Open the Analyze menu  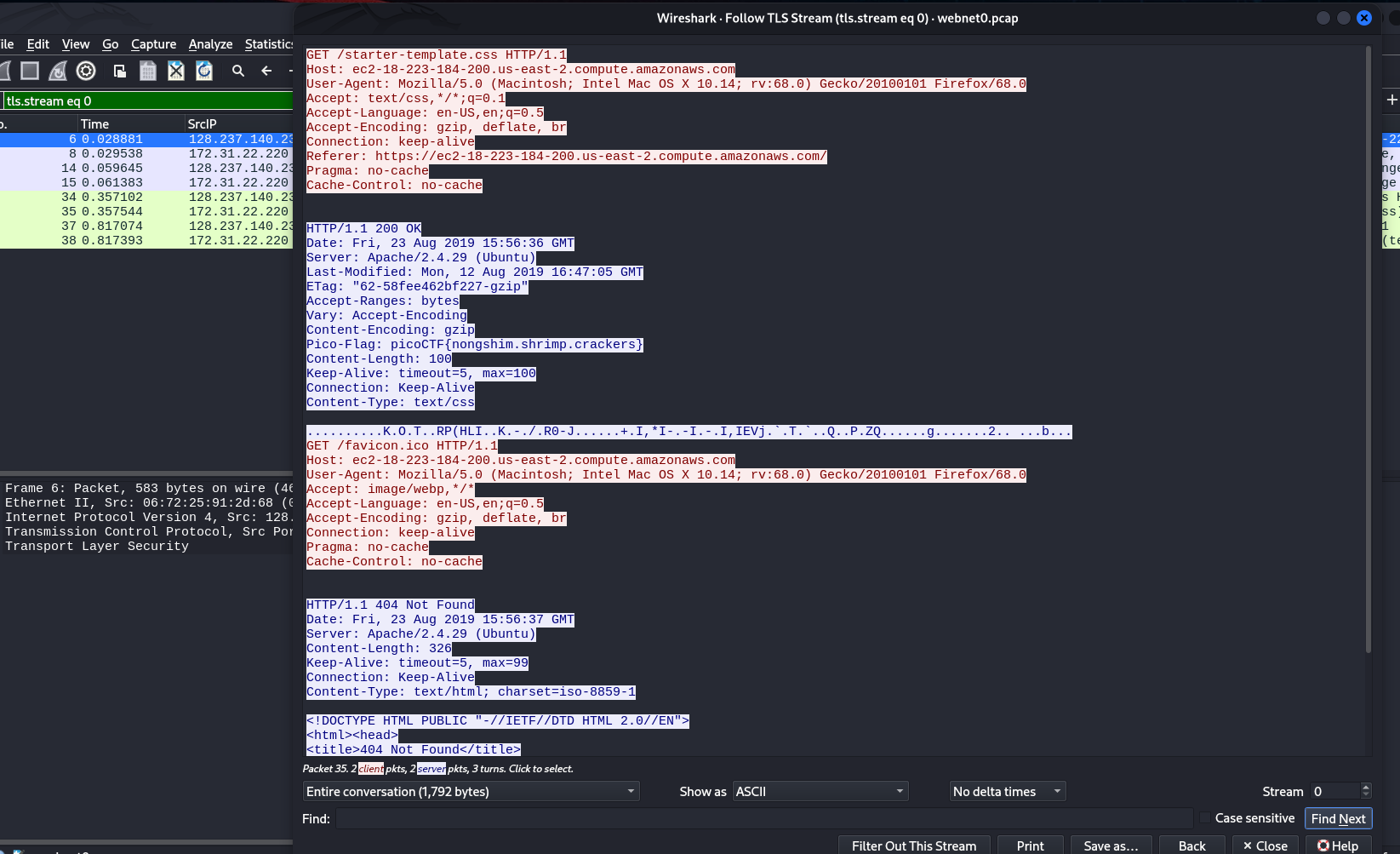[210, 44]
